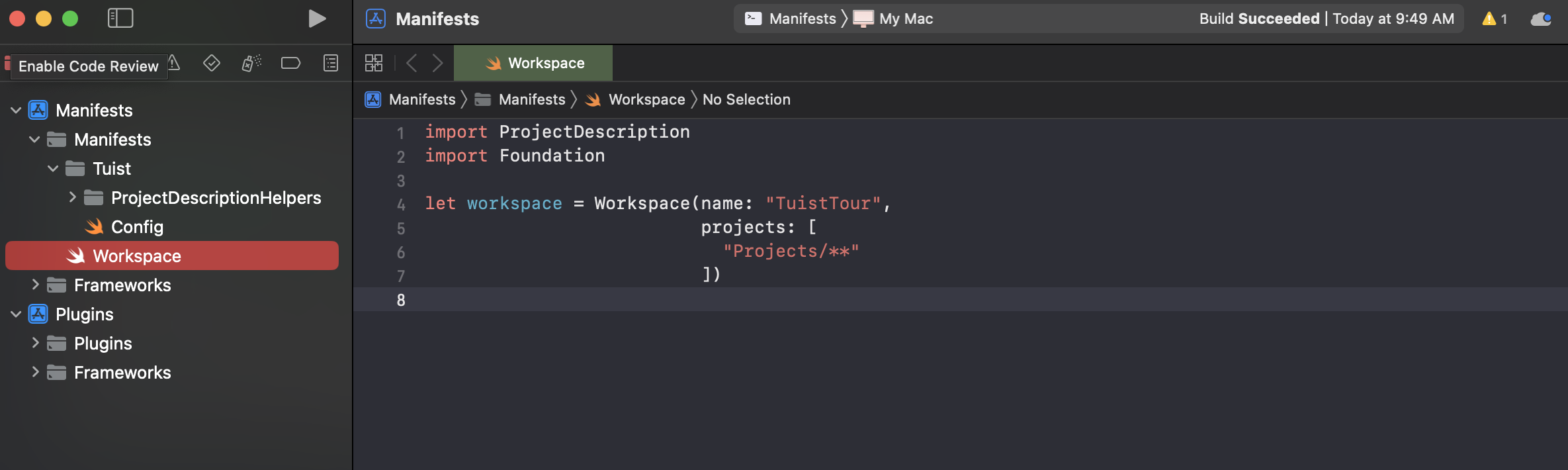Go back with the left arrow

412,63
